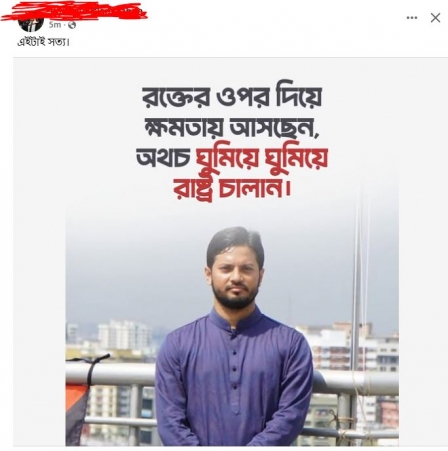The image size is (448, 451).
Task: Open the "5m" timestamp link
Action: click(x=55, y=25)
